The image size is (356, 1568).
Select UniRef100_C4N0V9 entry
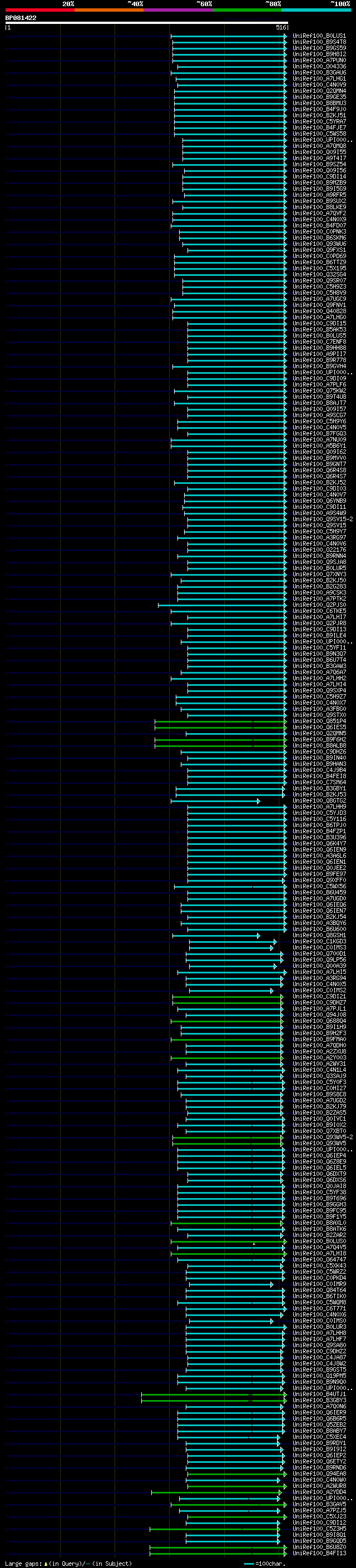click(319, 85)
